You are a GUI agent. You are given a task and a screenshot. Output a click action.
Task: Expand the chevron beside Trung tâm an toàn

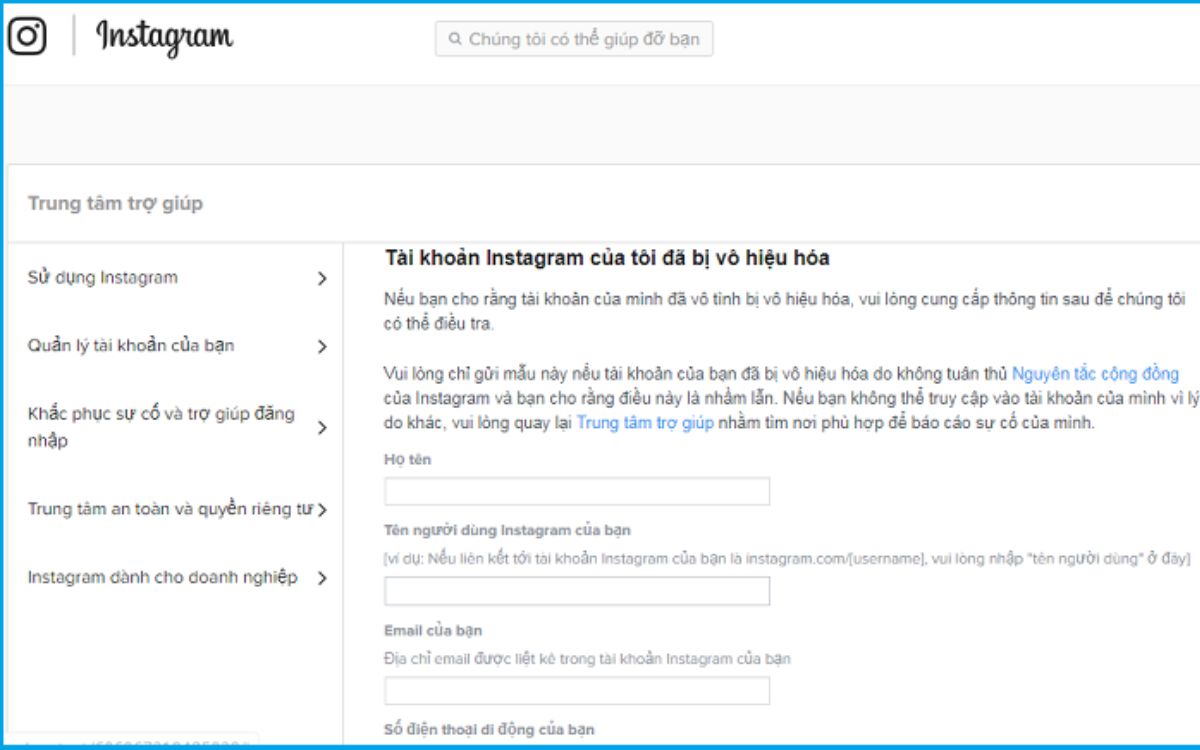click(322, 510)
